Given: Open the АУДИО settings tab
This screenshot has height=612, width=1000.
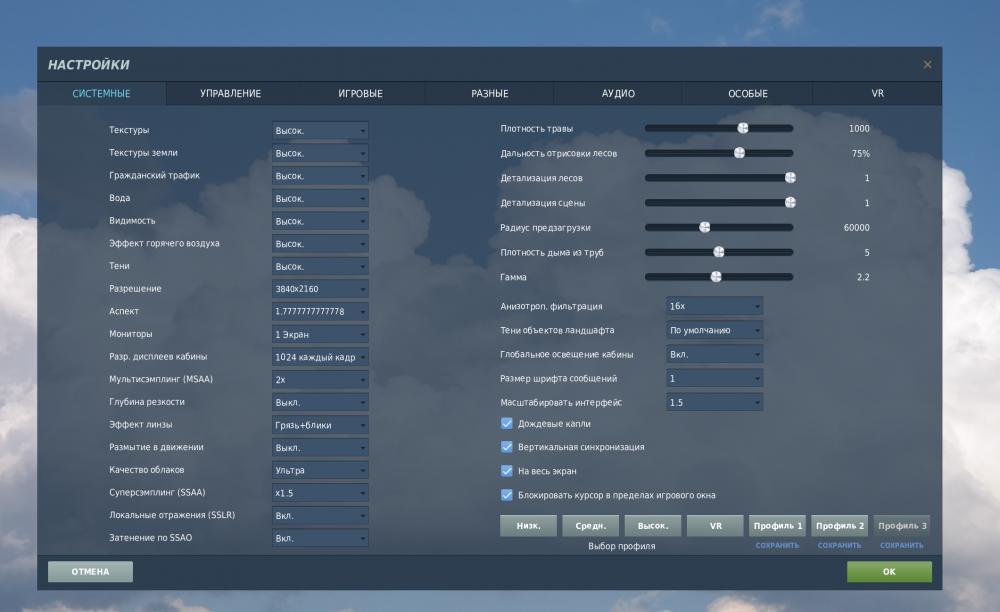Looking at the screenshot, I should pos(618,94).
